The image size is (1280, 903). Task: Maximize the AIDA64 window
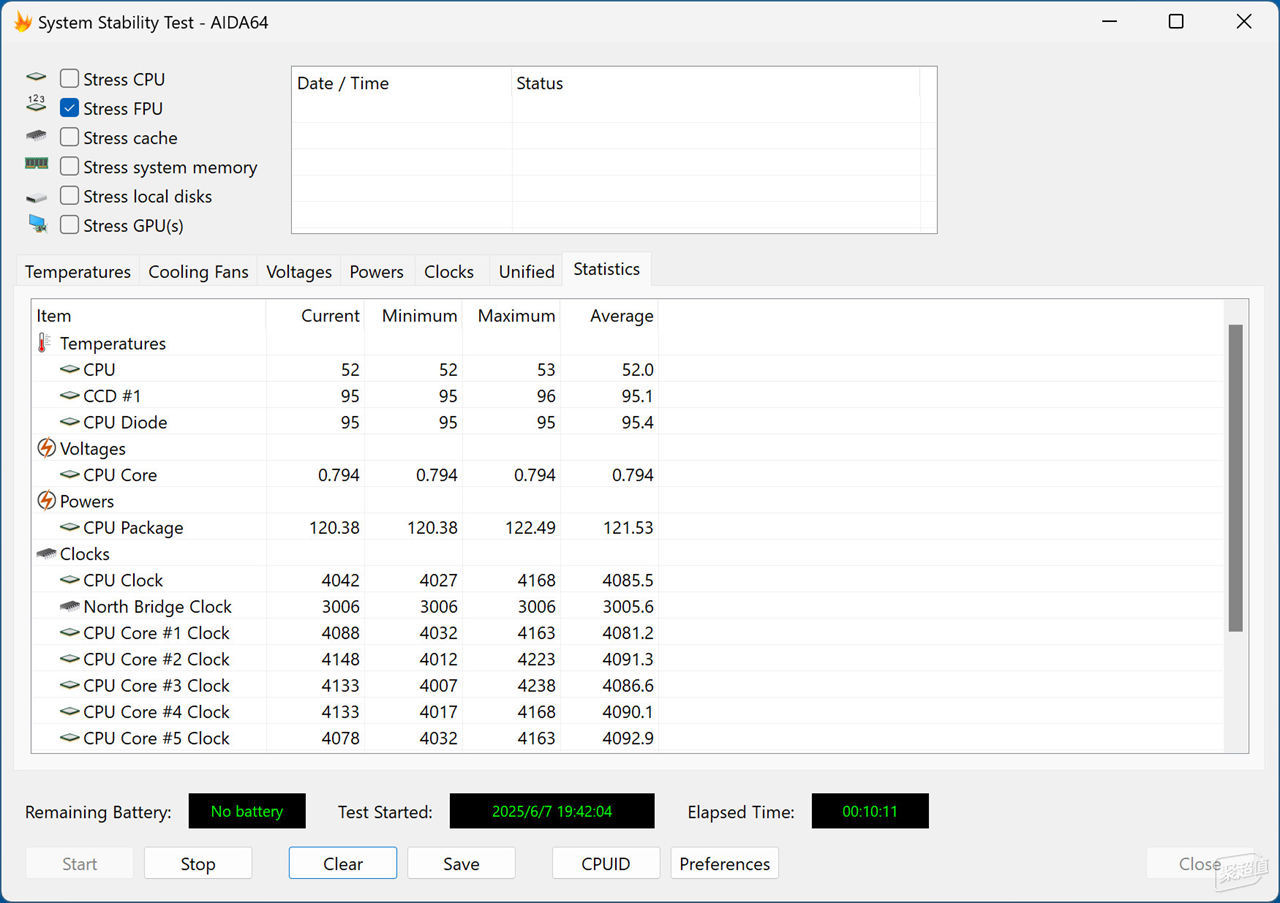(x=1176, y=21)
